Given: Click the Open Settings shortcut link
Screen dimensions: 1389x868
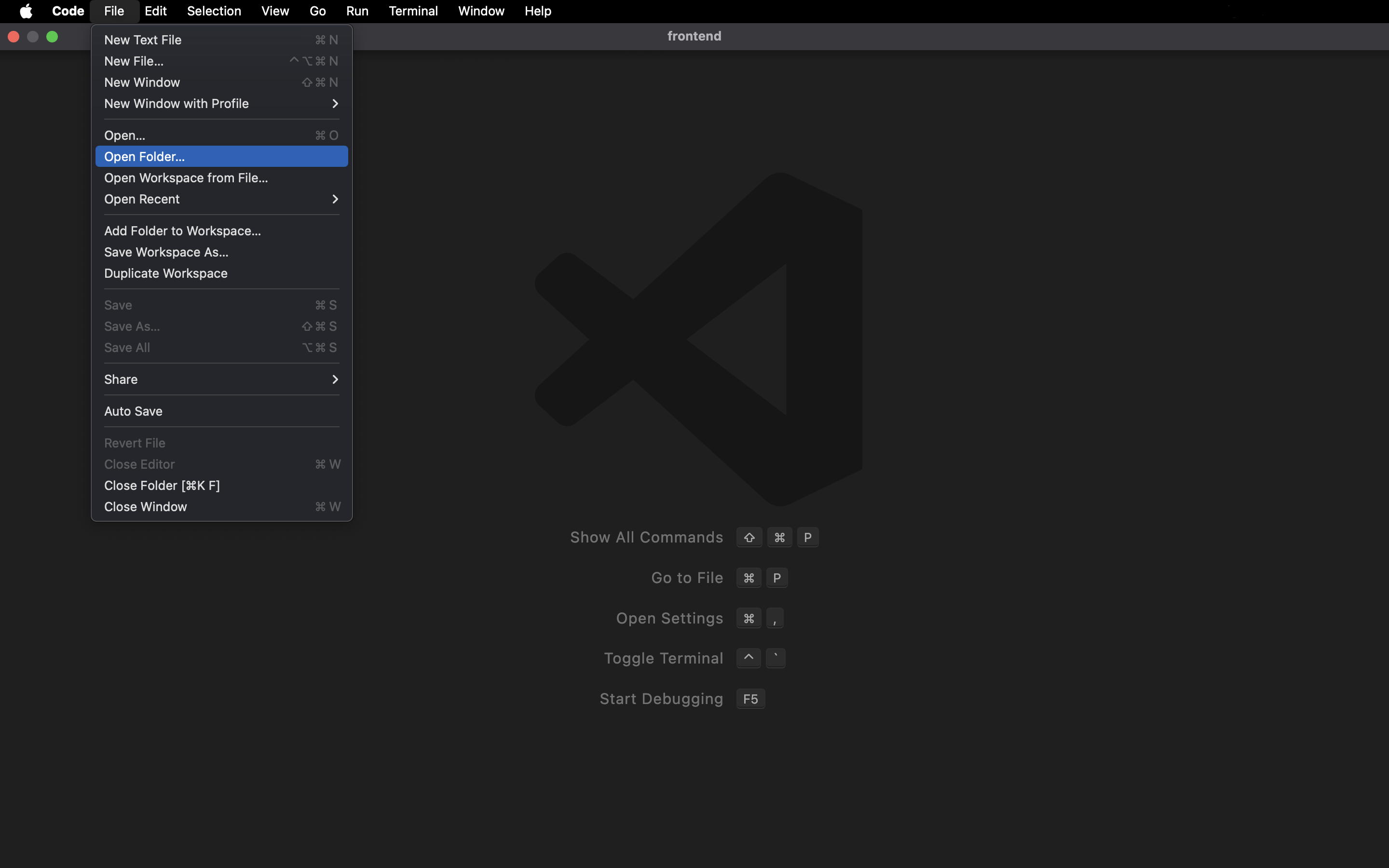Looking at the screenshot, I should click(668, 618).
